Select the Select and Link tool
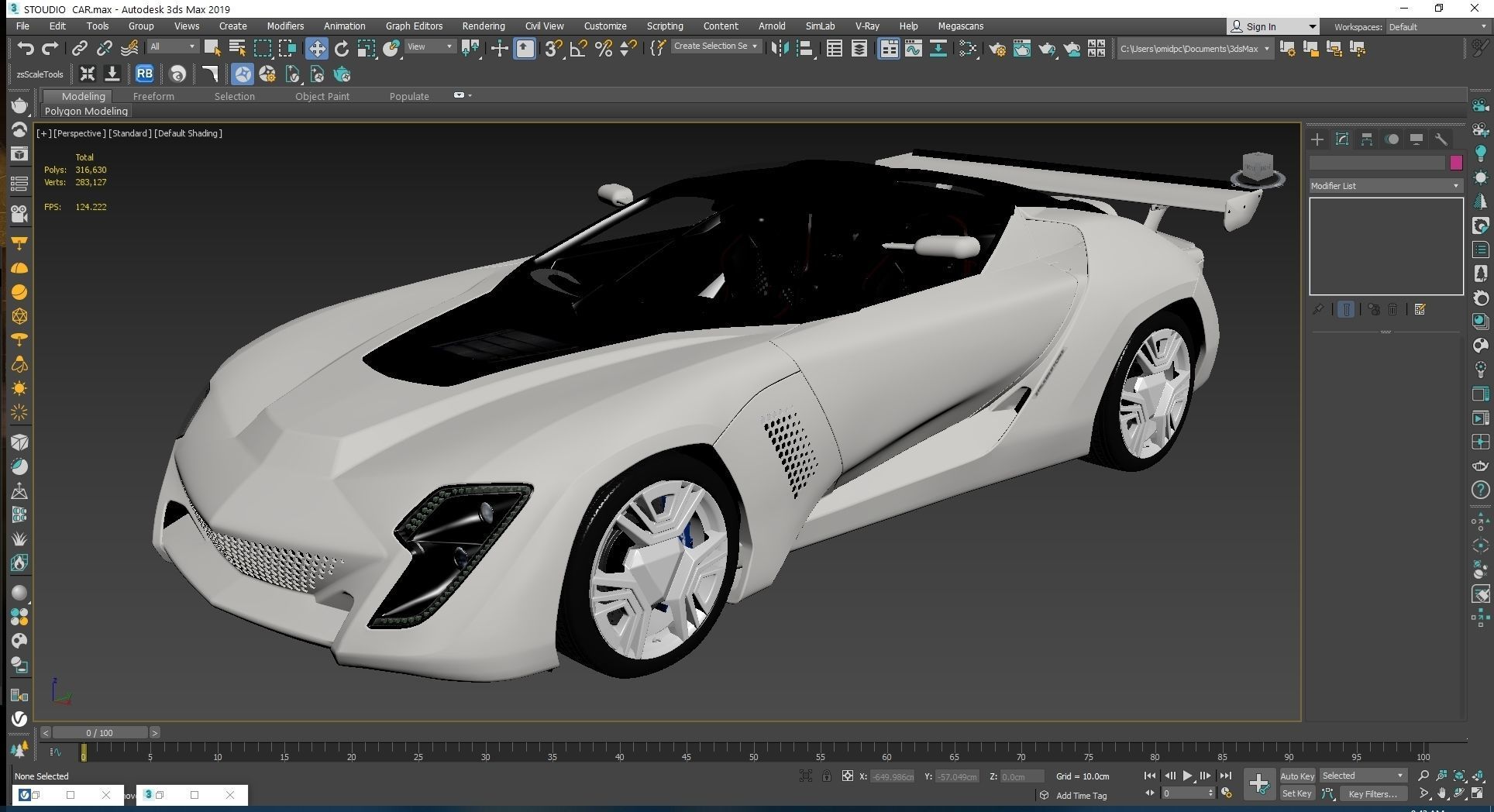This screenshot has width=1494, height=812. (x=79, y=48)
